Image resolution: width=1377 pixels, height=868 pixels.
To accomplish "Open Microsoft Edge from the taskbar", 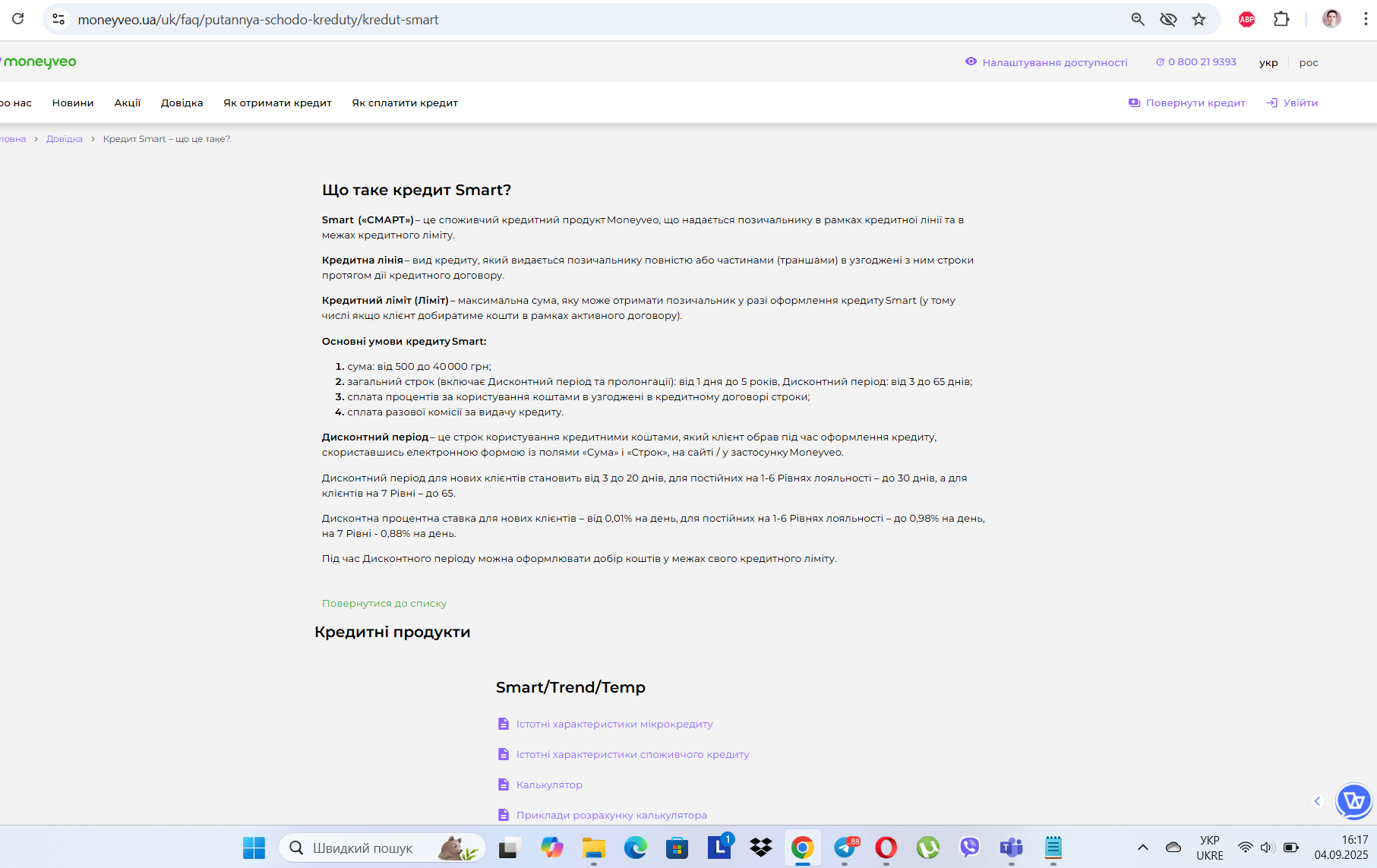I will [x=636, y=847].
